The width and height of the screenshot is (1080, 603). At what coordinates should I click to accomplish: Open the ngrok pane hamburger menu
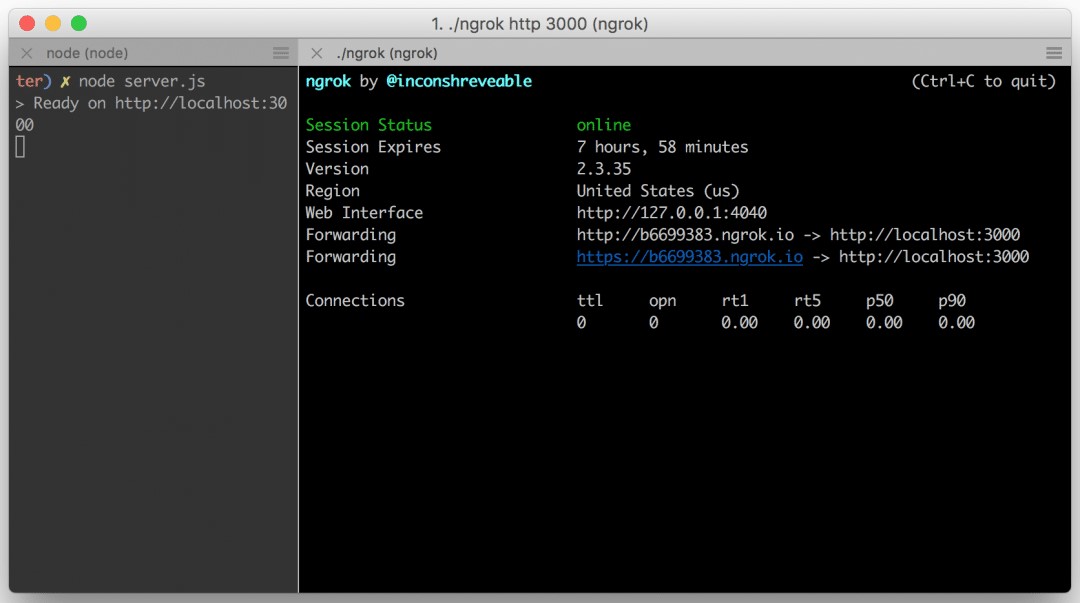pyautogui.click(x=1053, y=53)
